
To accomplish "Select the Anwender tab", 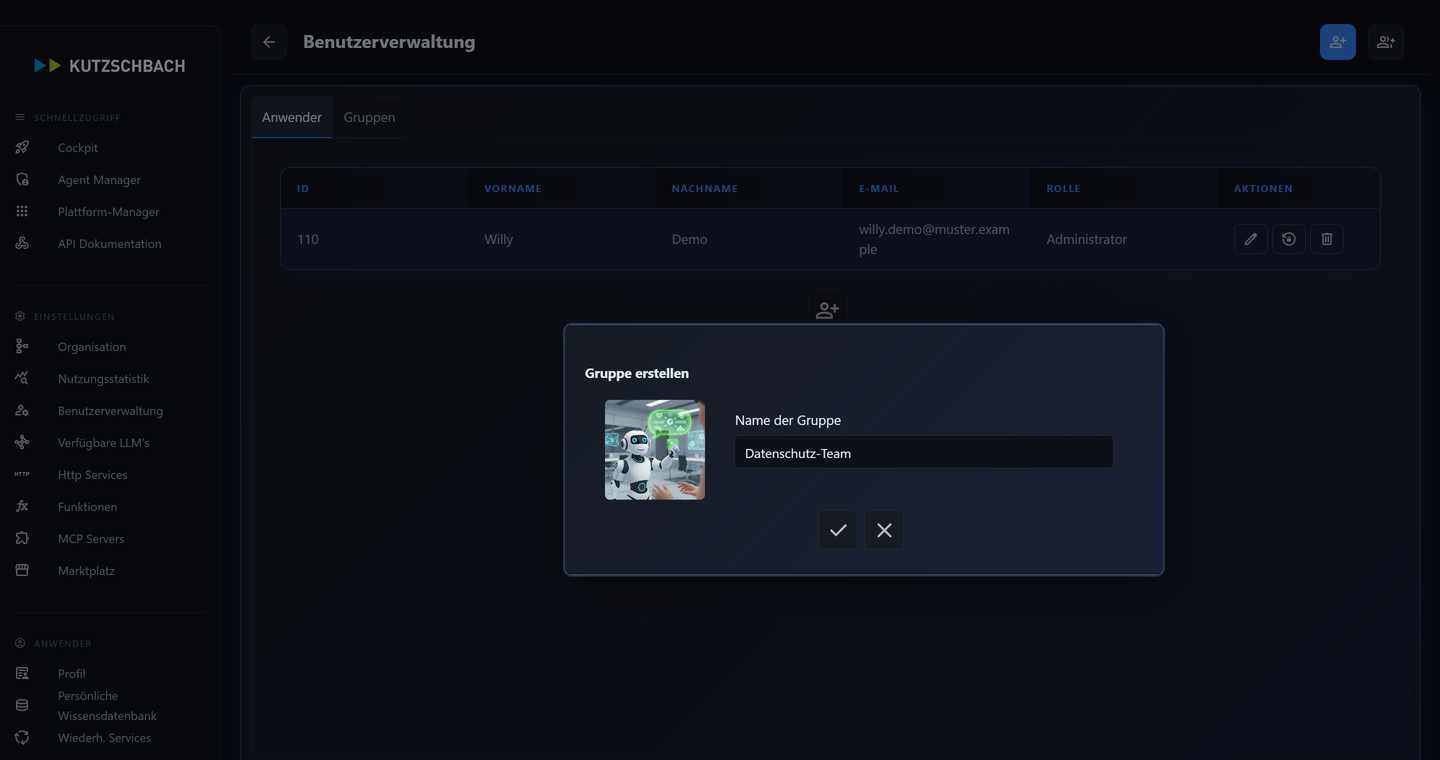I will [x=292, y=117].
